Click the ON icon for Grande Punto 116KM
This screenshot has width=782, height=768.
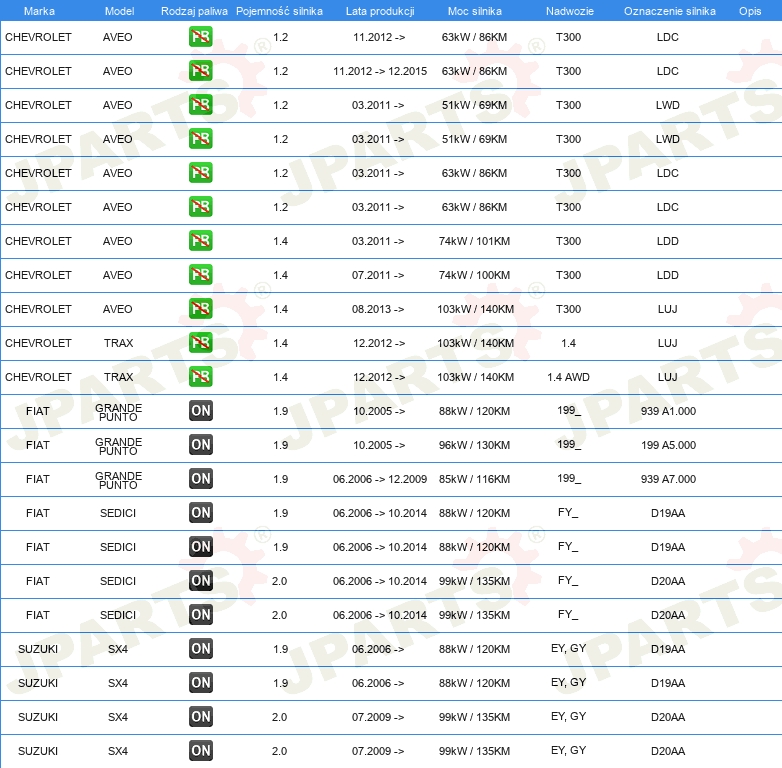[x=201, y=479]
